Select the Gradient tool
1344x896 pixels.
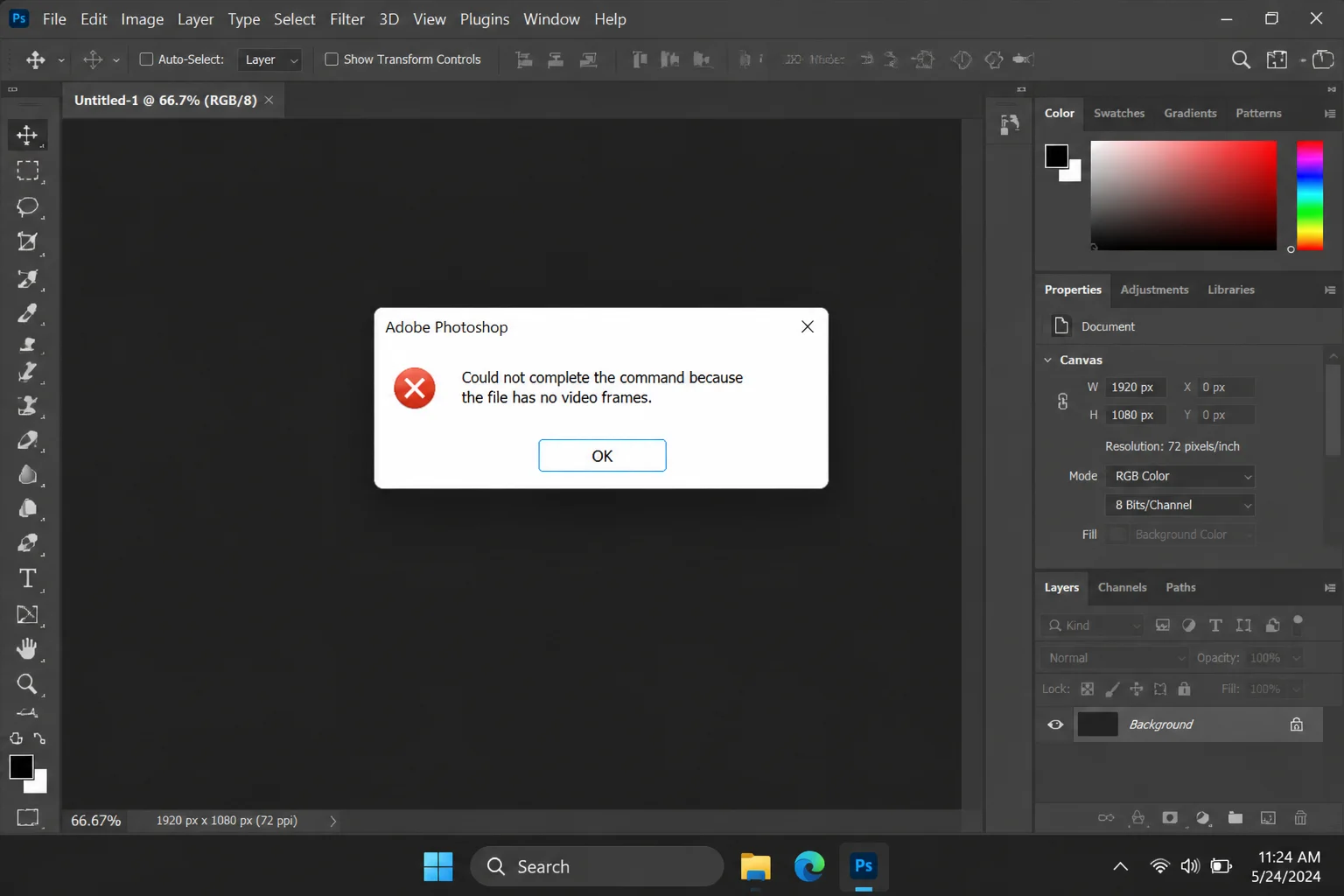27,474
